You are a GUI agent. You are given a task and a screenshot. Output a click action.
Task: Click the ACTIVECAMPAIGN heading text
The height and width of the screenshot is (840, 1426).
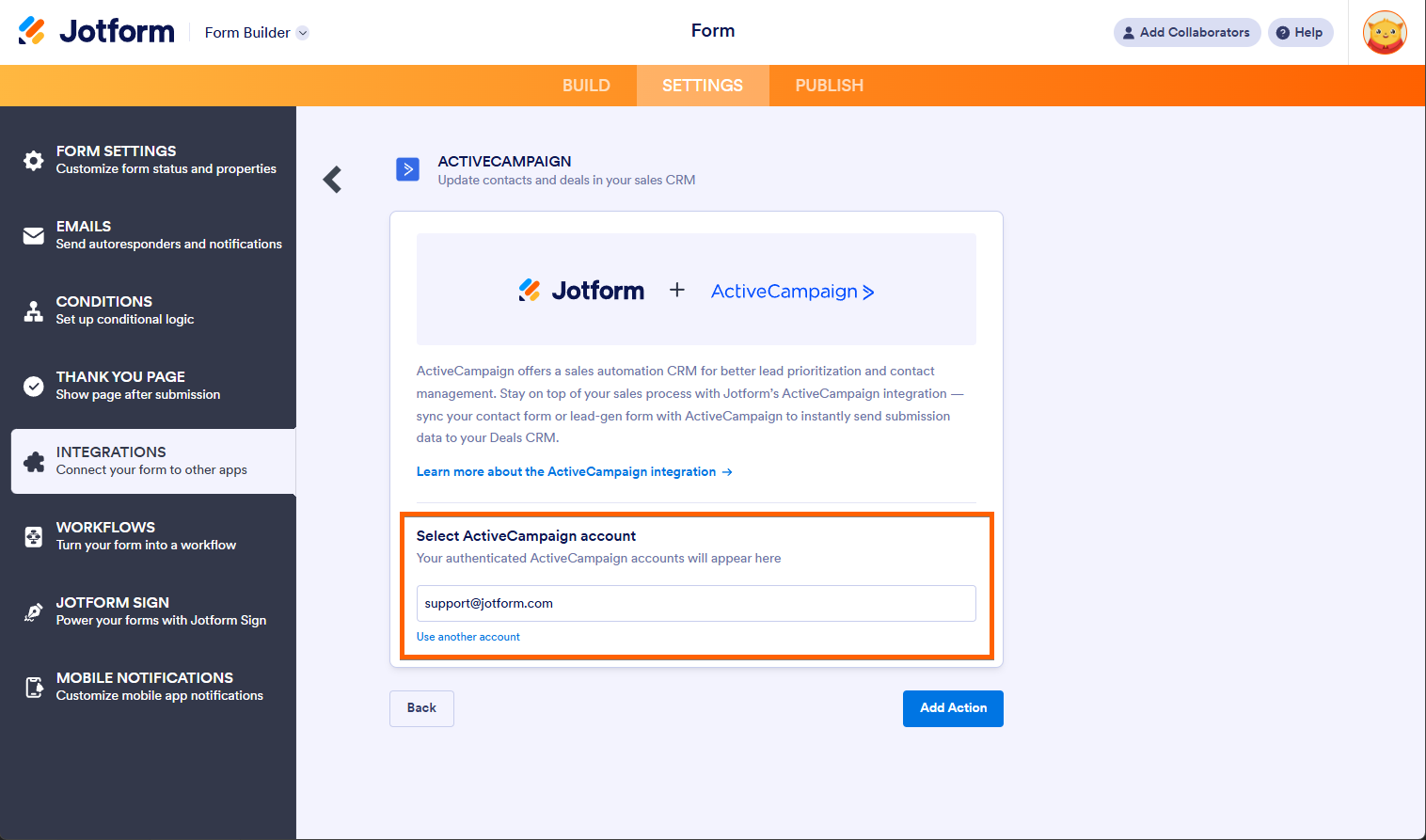[504, 162]
